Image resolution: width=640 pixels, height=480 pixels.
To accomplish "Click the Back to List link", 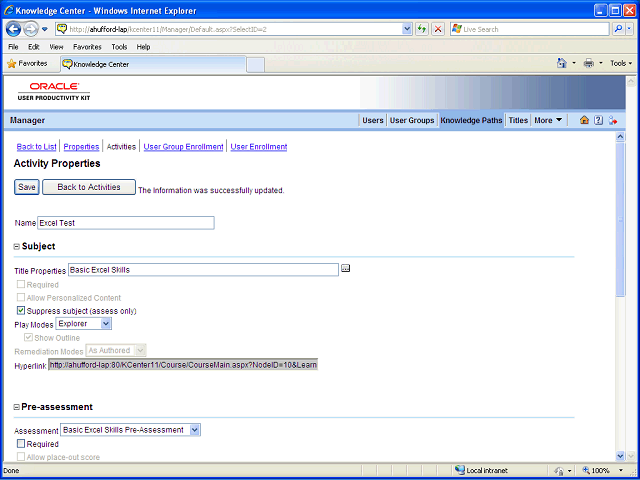I will pyautogui.click(x=36, y=147).
